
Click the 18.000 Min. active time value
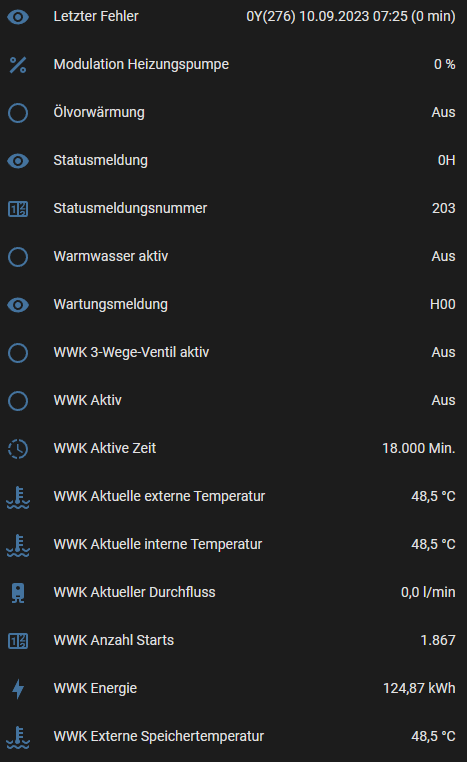418,449
